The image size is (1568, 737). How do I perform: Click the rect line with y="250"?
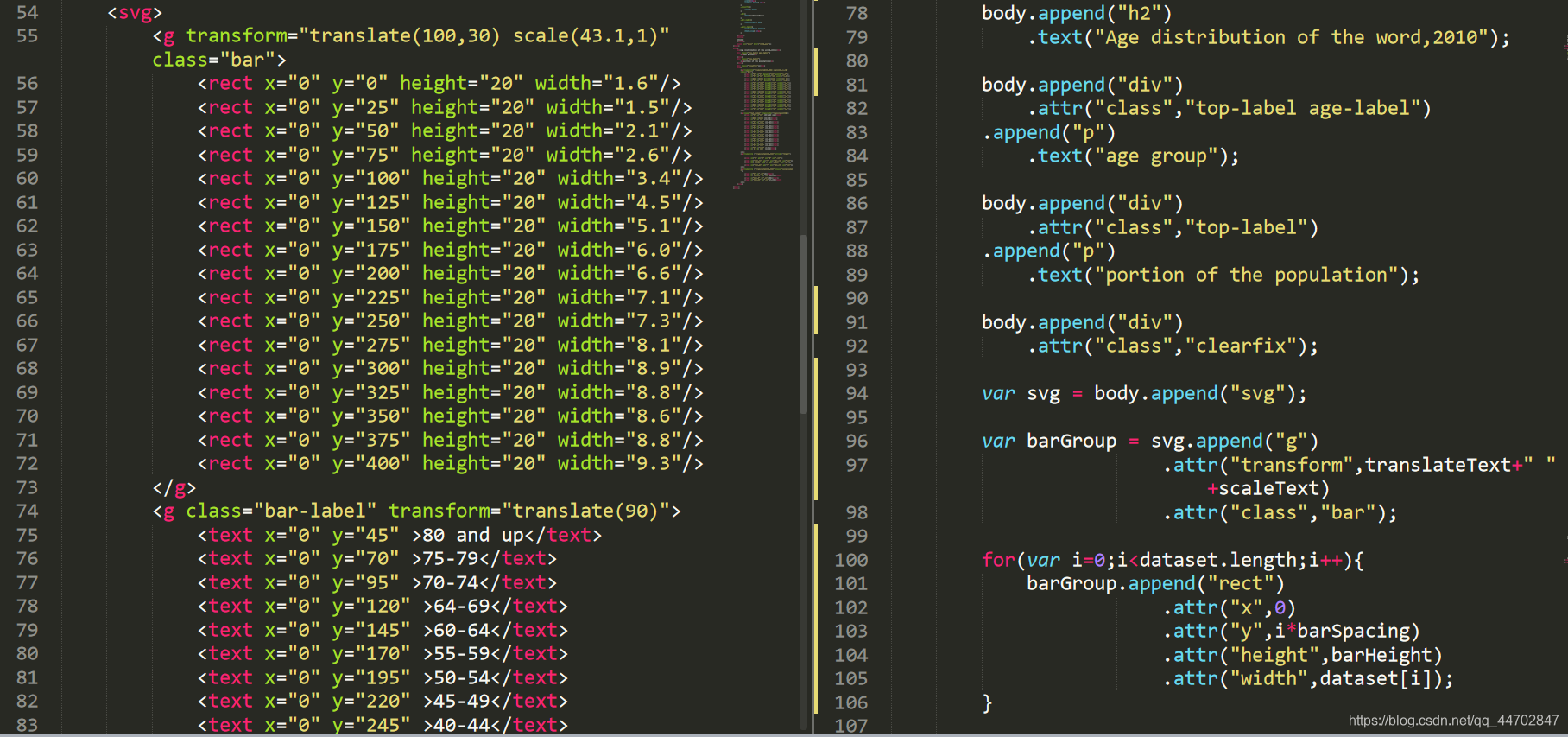pyautogui.click(x=451, y=321)
